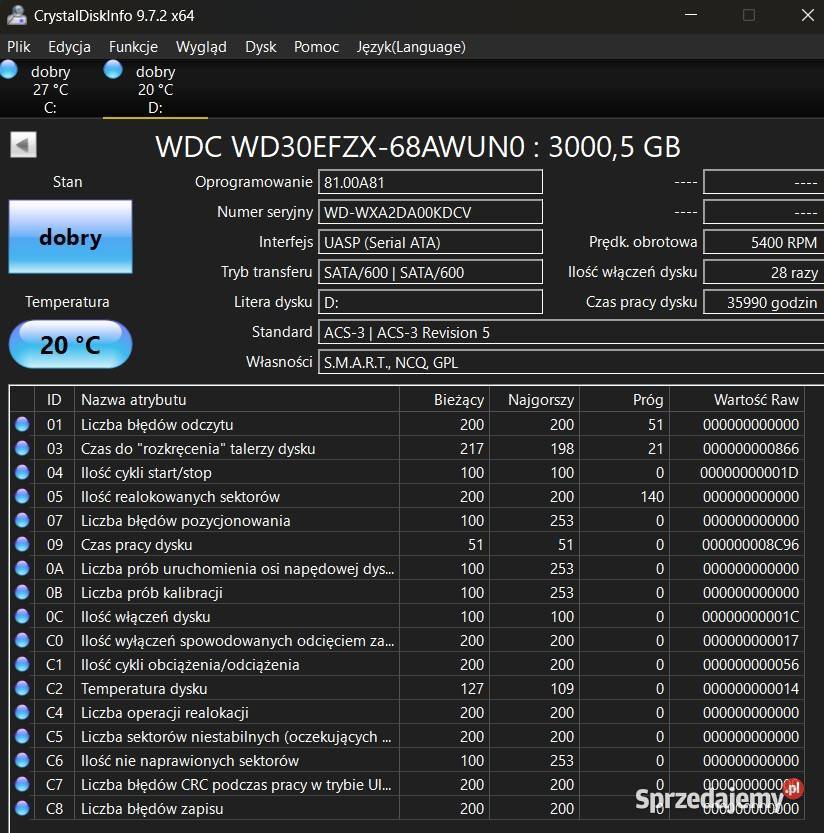824x833 pixels.
Task: Click raw value 000000008C96
Action: (x=750, y=545)
